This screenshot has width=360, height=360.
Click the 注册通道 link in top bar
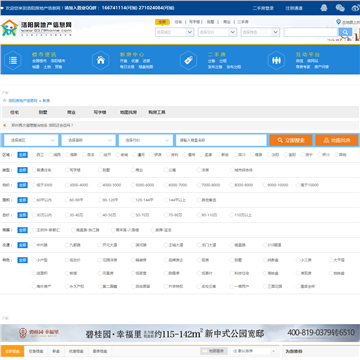click(294, 8)
